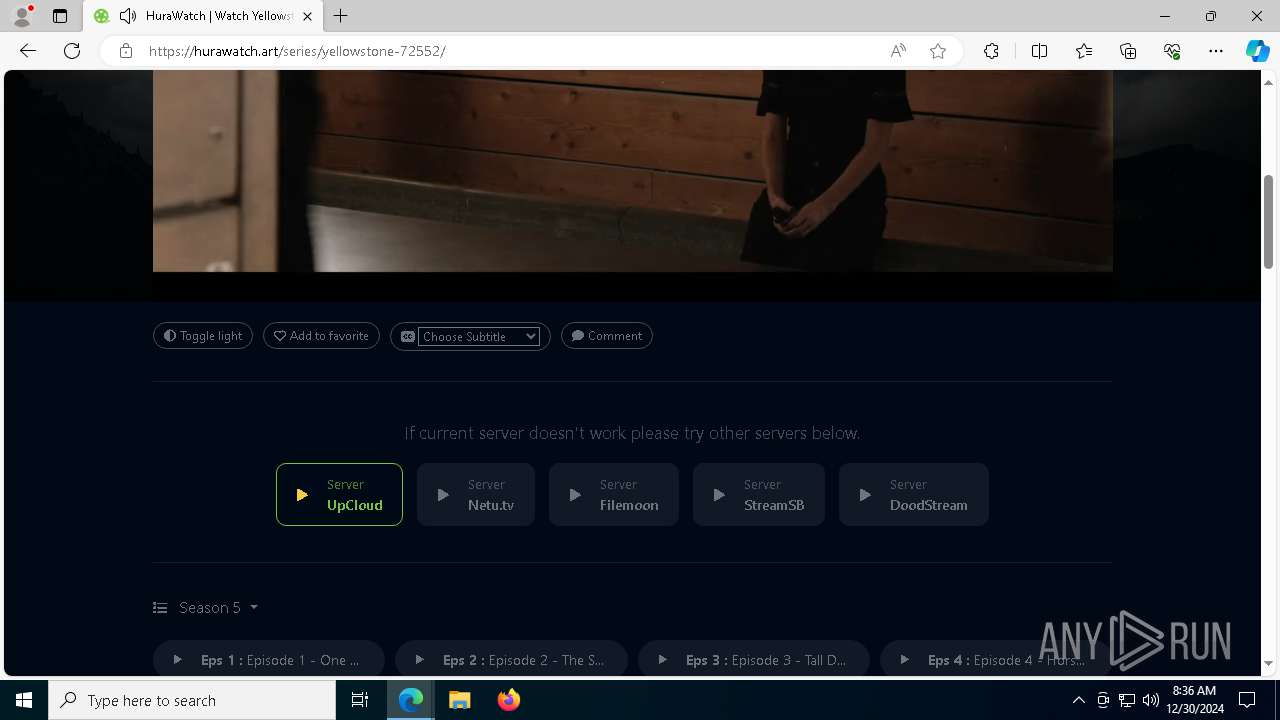Click the address bar URL
This screenshot has width=1280, height=720.
coord(297,51)
